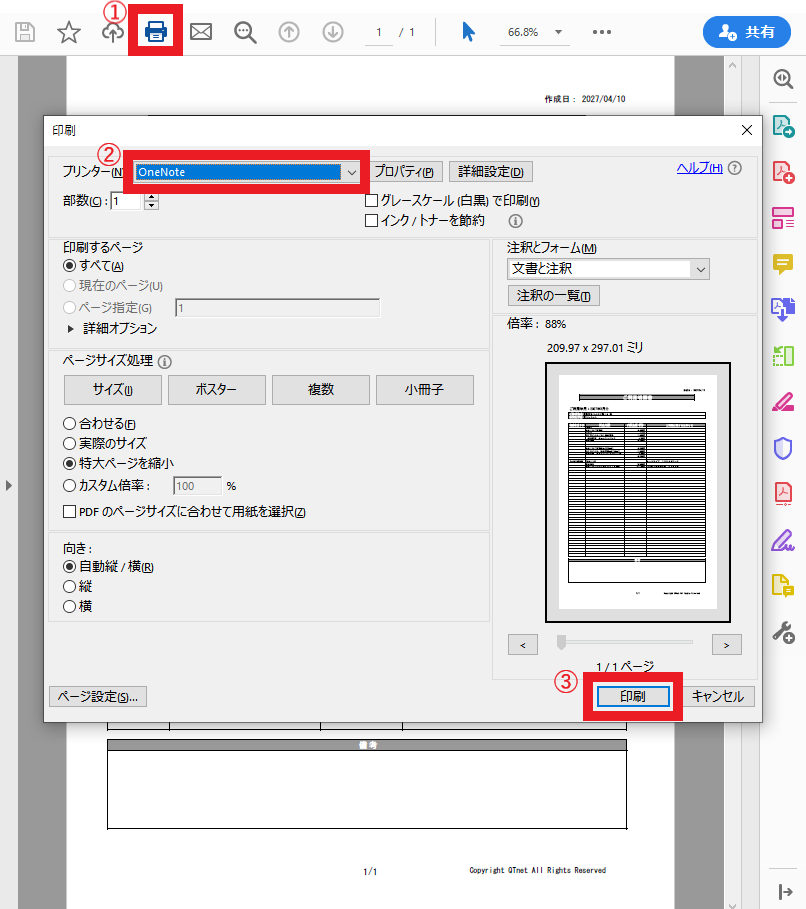
Task: Open the more tools ellipsis menu
Action: tap(602, 32)
